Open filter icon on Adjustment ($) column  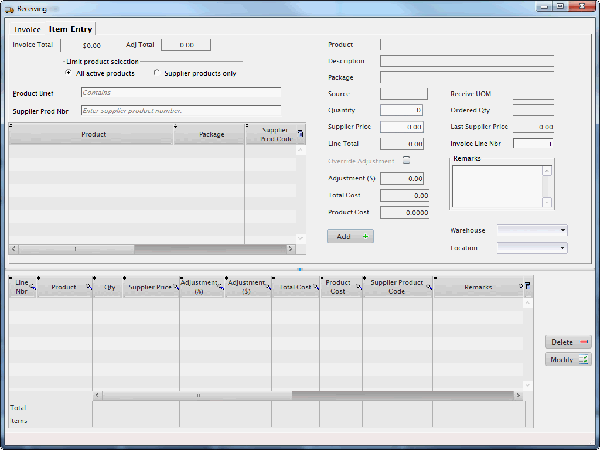[268, 286]
